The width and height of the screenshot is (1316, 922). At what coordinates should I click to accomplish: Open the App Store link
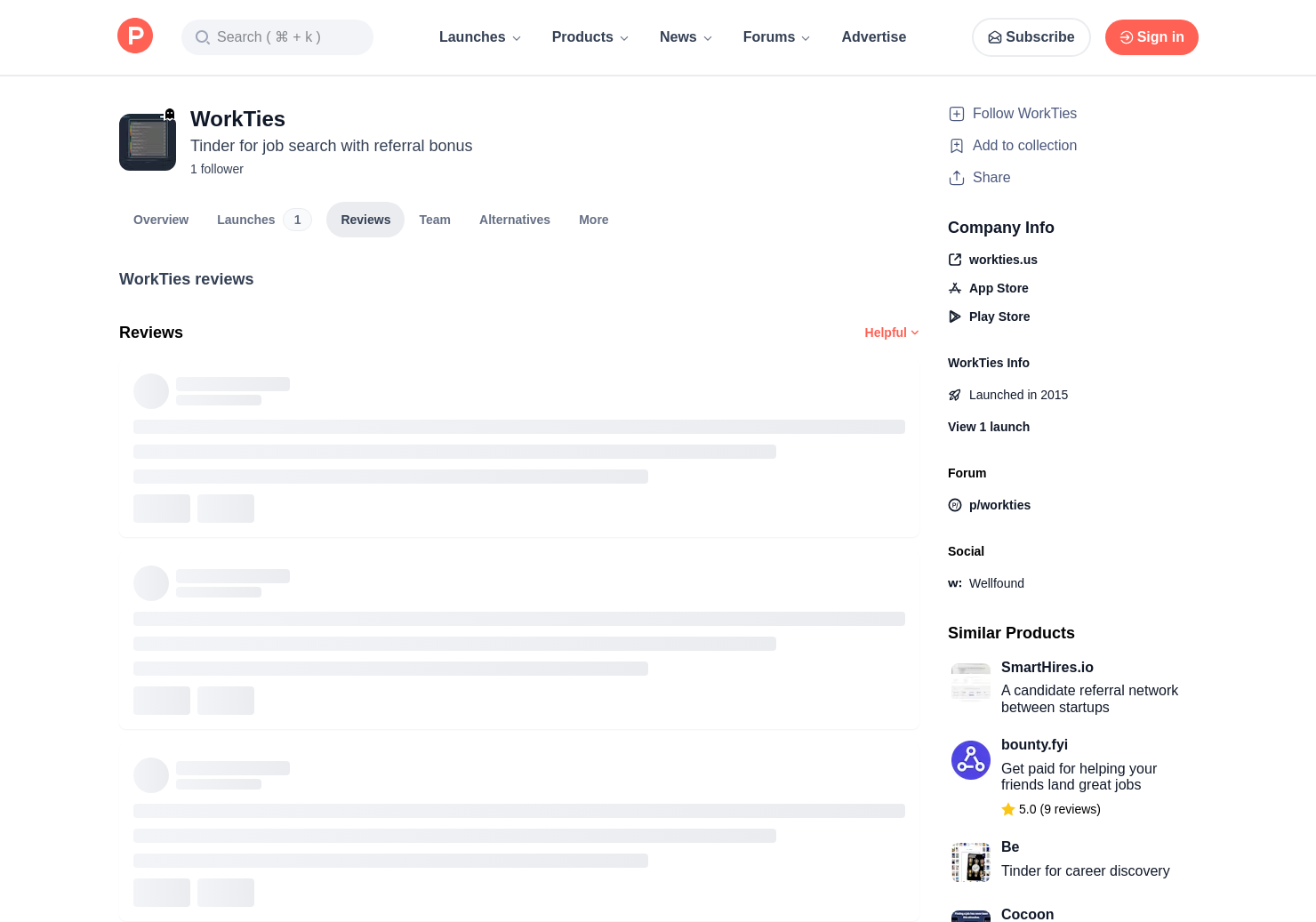point(999,288)
